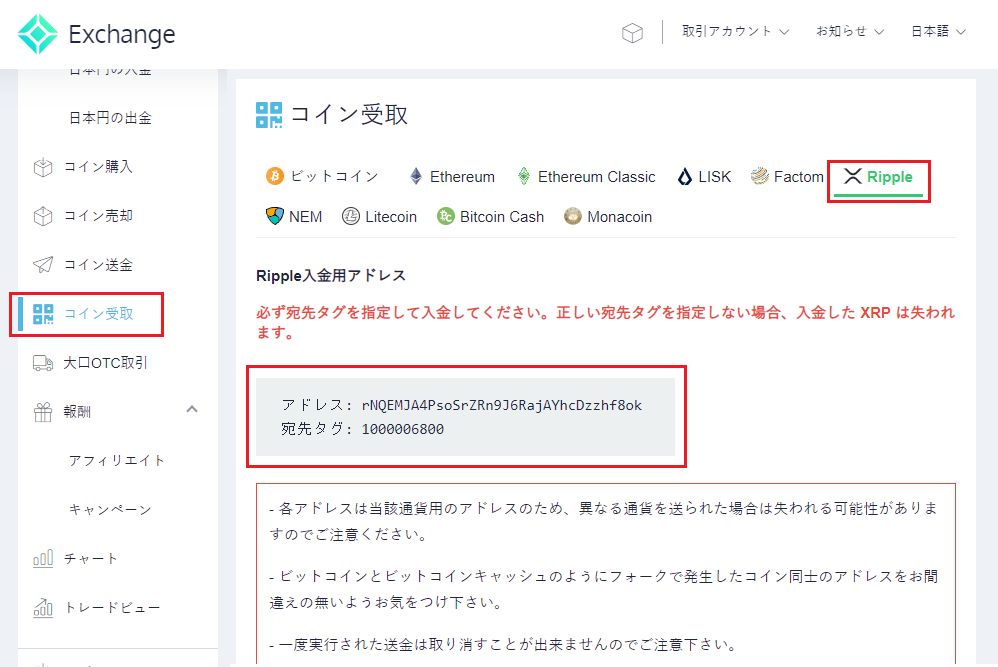
Task: Click the 大口OTC取引 truck icon
Action: pyautogui.click(x=43, y=363)
